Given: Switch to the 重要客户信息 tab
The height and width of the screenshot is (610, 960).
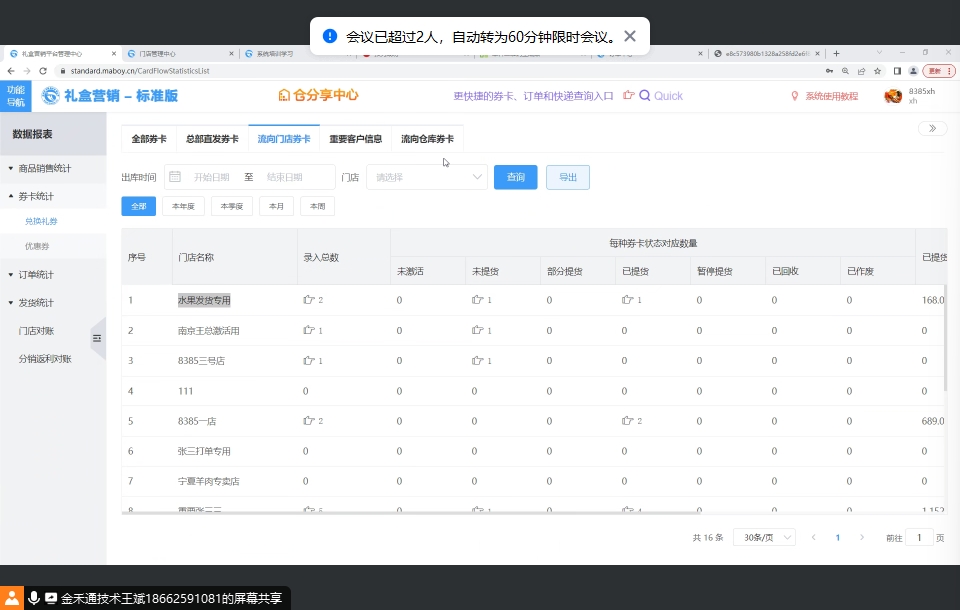Looking at the screenshot, I should [x=355, y=139].
